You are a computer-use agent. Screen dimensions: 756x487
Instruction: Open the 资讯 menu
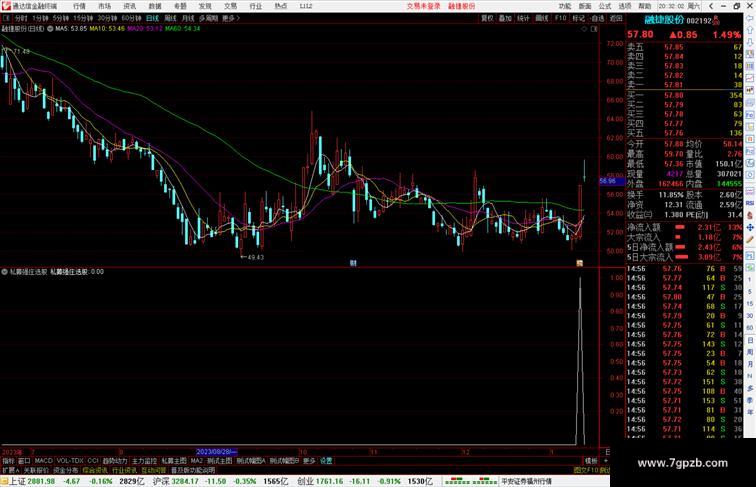click(130, 6)
